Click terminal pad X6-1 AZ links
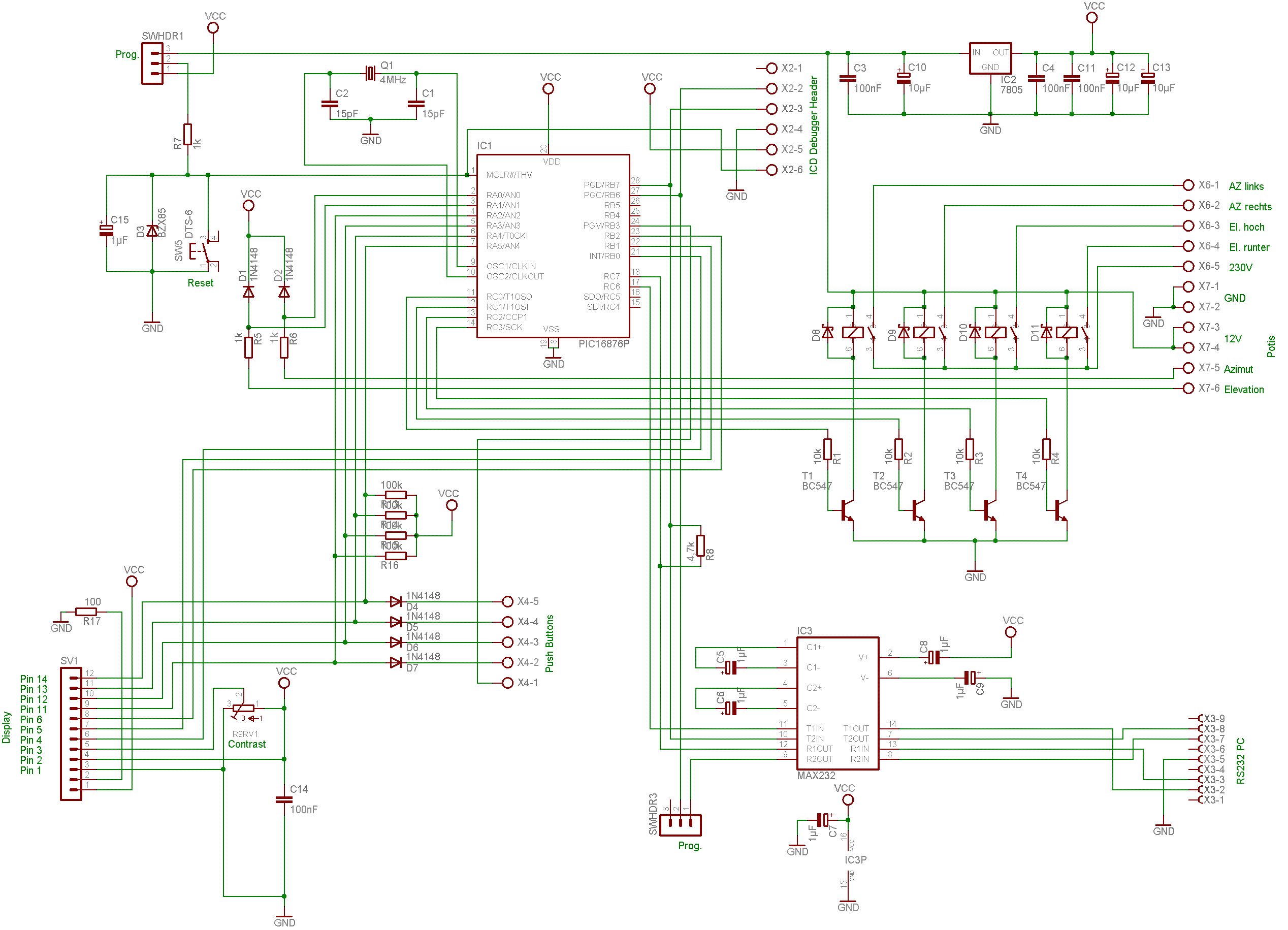The image size is (1288, 930). point(1188,185)
